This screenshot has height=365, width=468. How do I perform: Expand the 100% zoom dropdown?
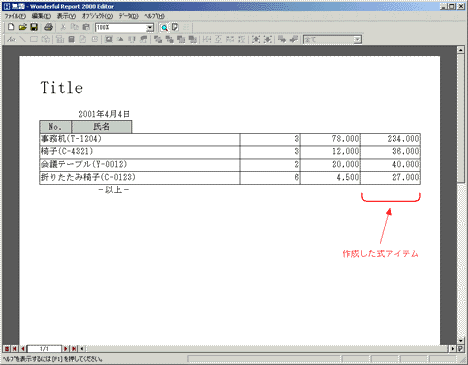pyautogui.click(x=150, y=28)
